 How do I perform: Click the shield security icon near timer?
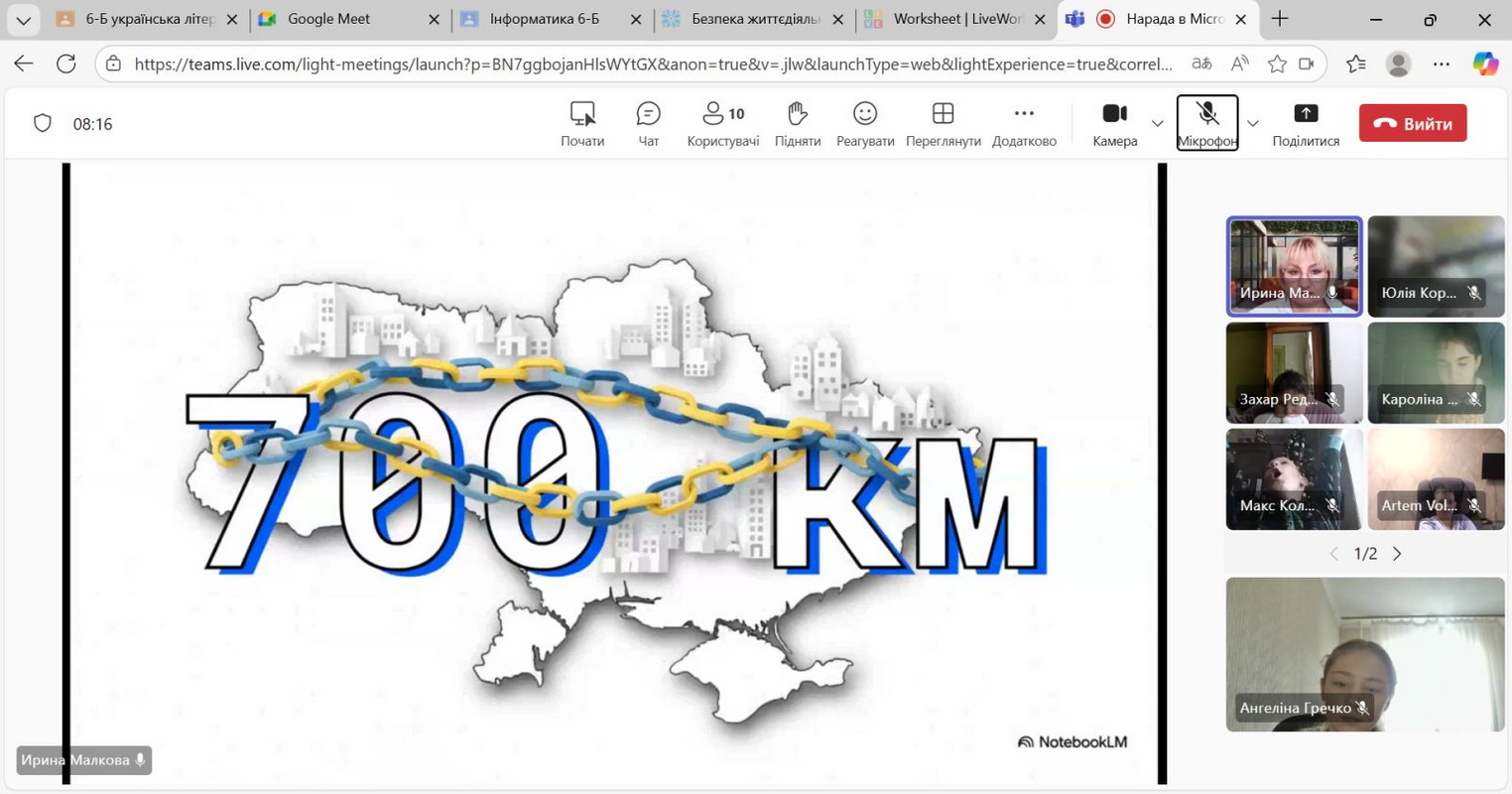[x=43, y=124]
